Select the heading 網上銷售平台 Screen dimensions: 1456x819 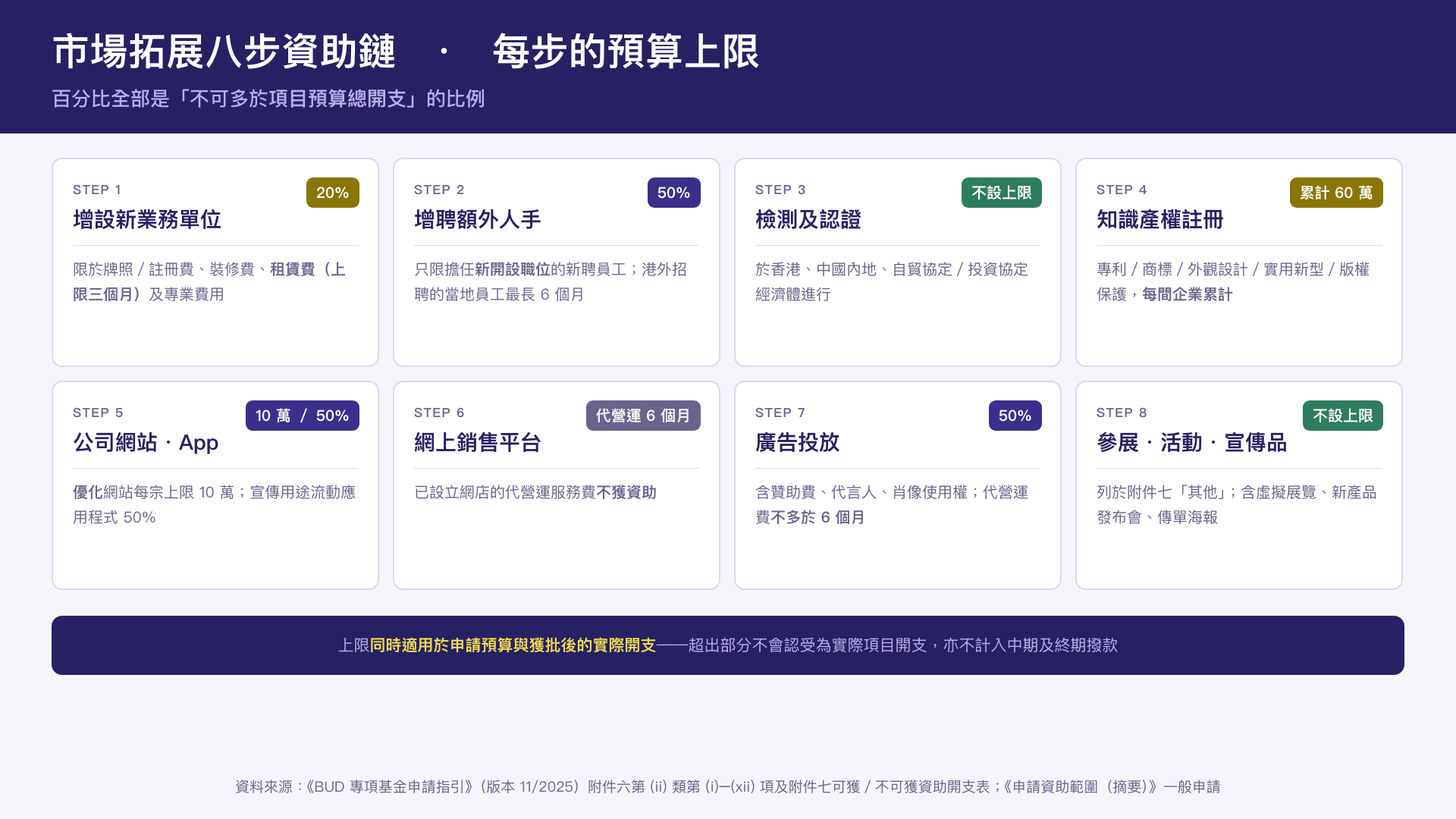tap(478, 443)
